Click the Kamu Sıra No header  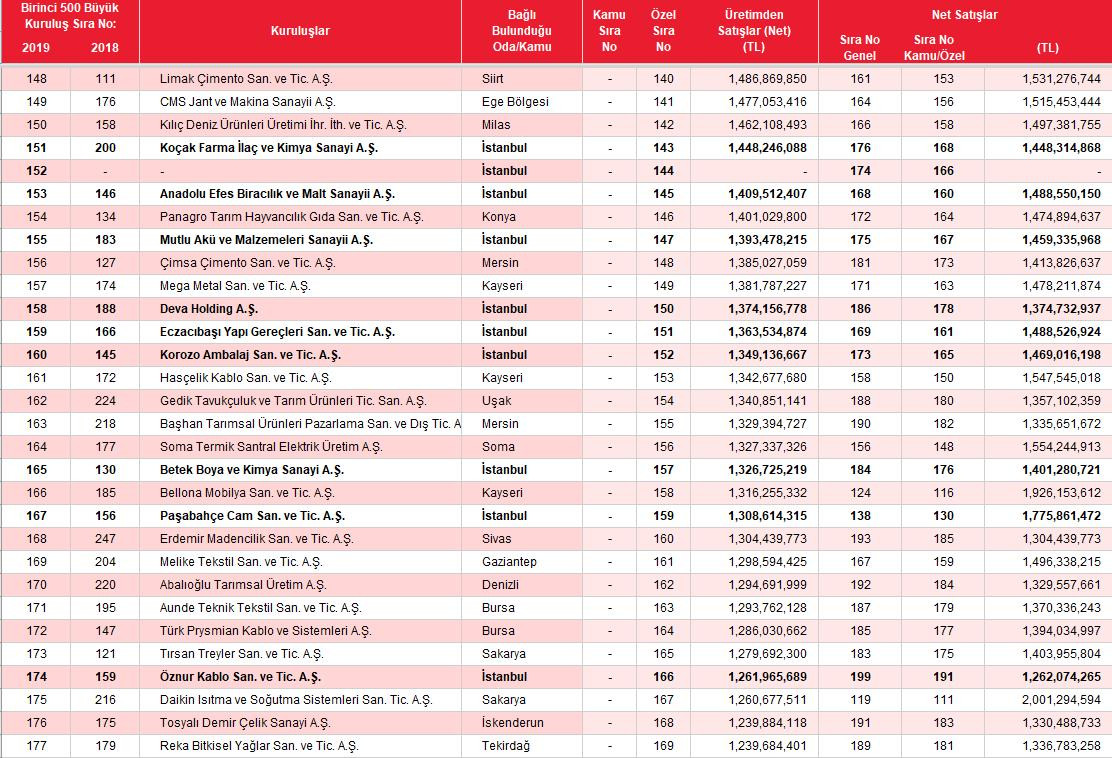(609, 30)
